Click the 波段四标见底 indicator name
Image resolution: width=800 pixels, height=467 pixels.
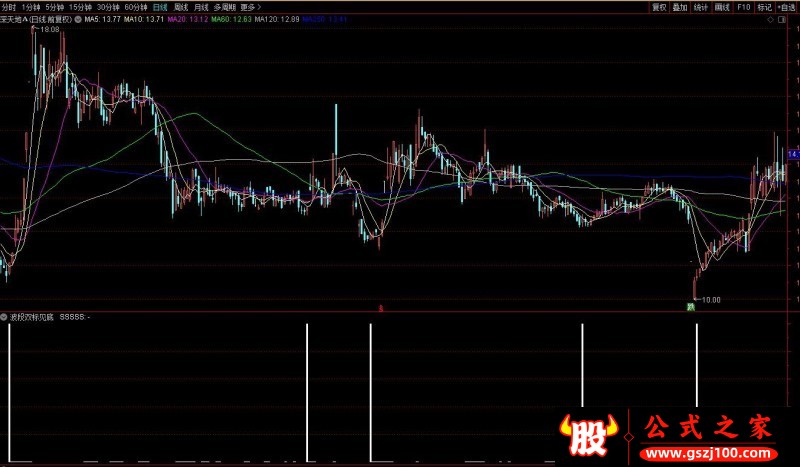coord(33,316)
